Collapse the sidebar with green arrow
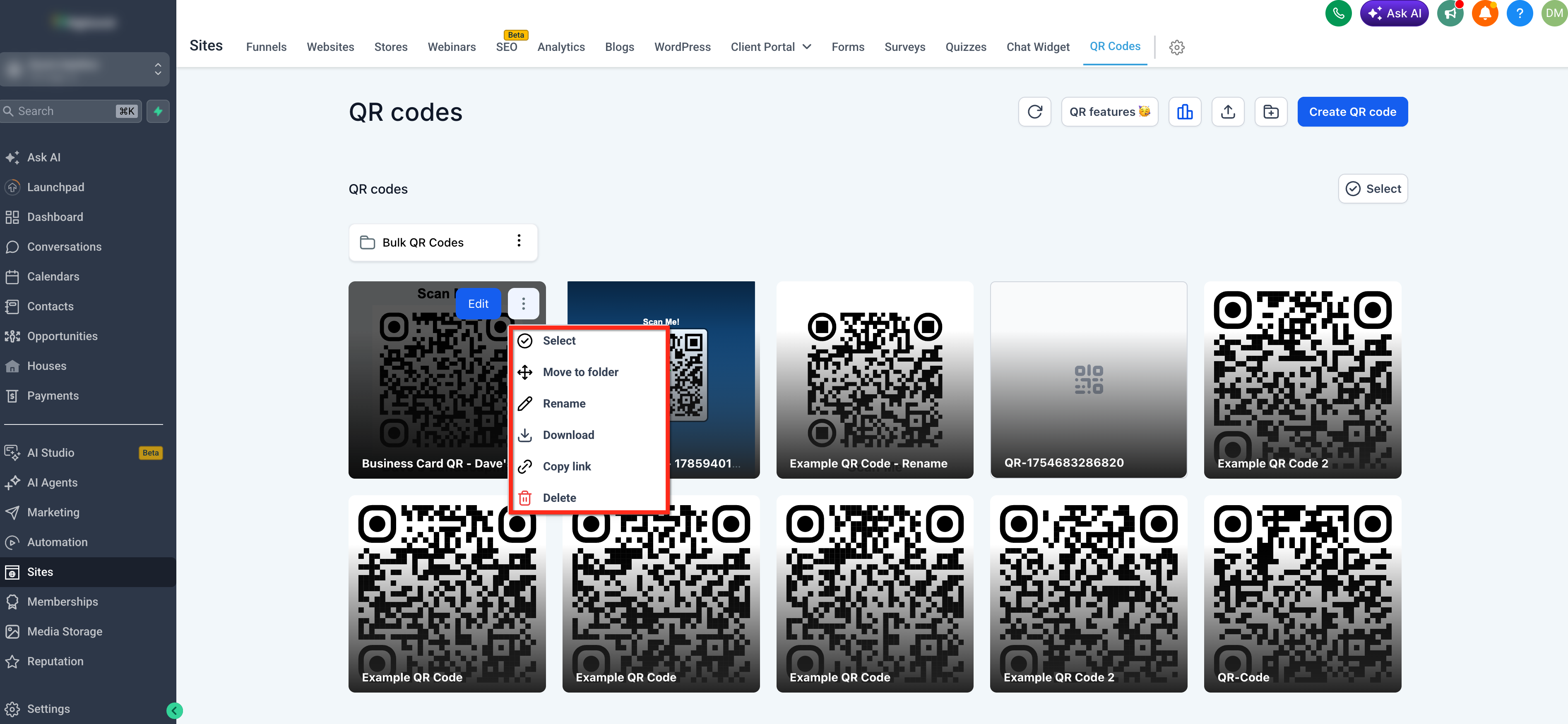Image resolution: width=1568 pixels, height=724 pixels. [x=175, y=710]
